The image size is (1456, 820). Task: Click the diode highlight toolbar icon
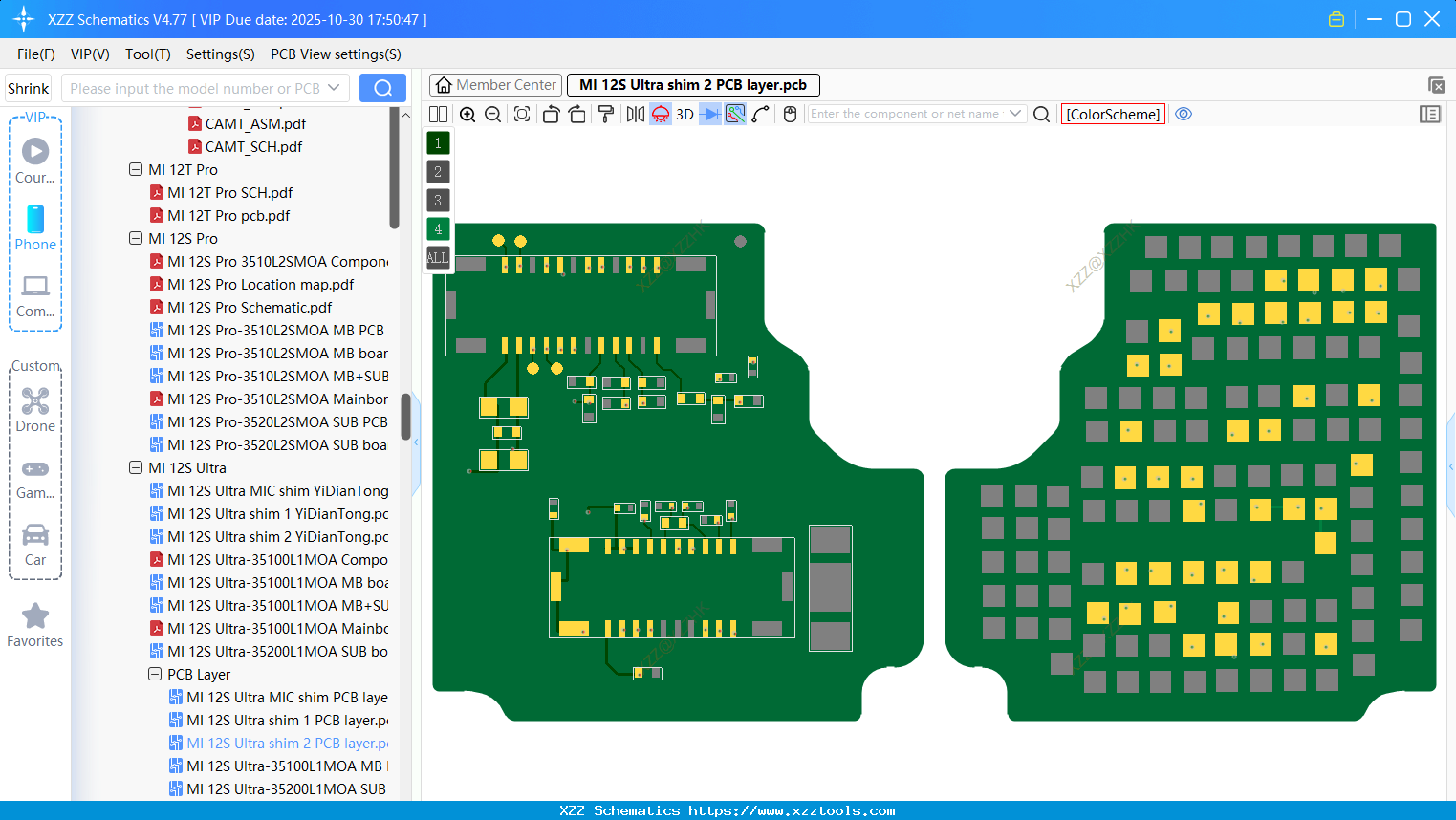tap(660, 114)
